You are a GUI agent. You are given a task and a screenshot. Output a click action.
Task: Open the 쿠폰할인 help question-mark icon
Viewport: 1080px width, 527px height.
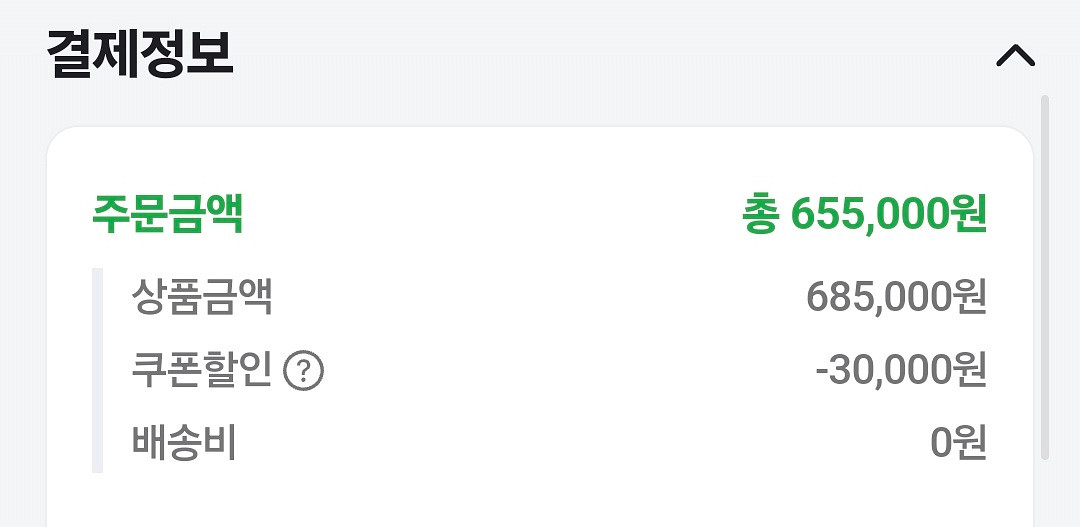coord(304,372)
